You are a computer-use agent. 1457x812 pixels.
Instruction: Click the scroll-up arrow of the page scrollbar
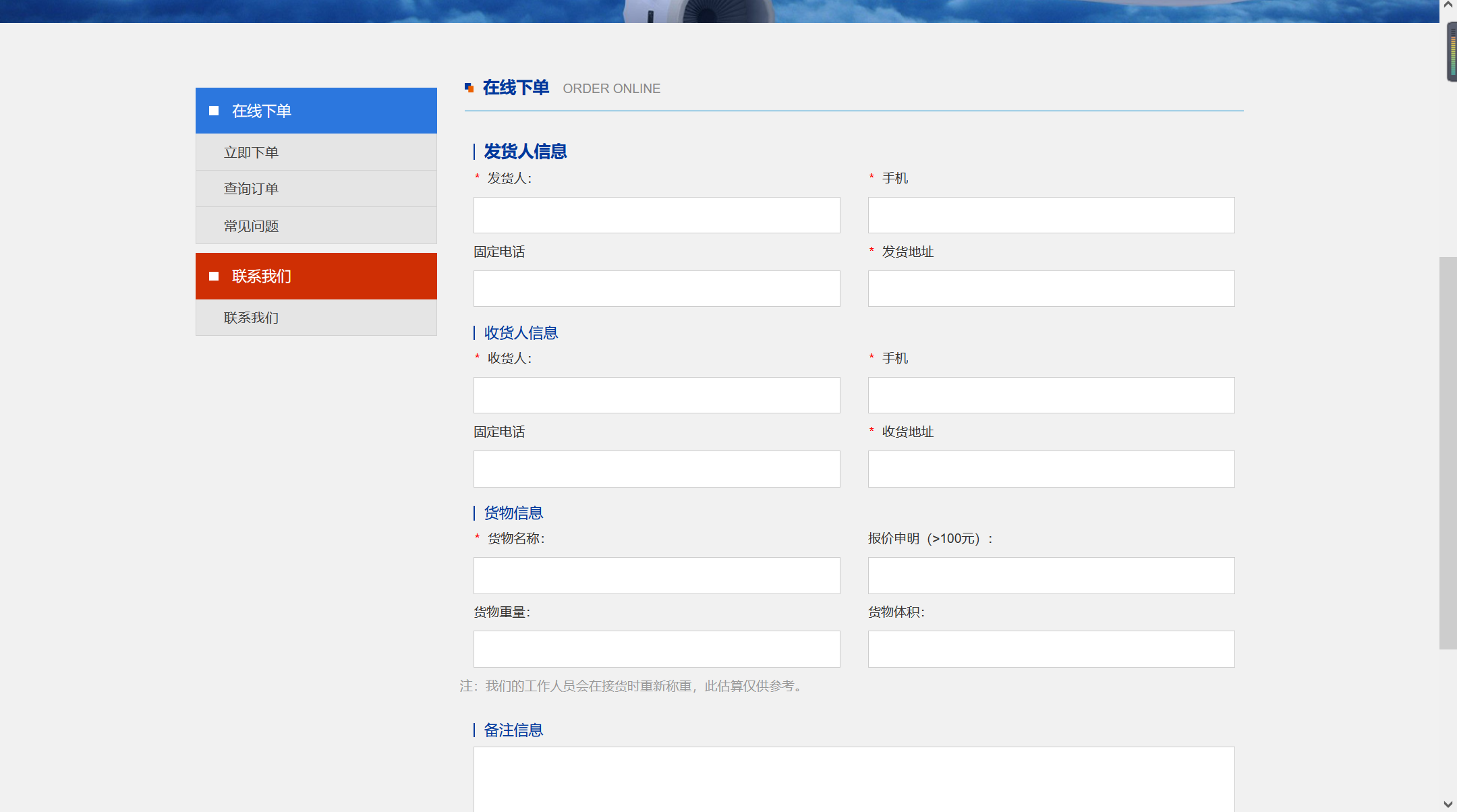point(1448,5)
